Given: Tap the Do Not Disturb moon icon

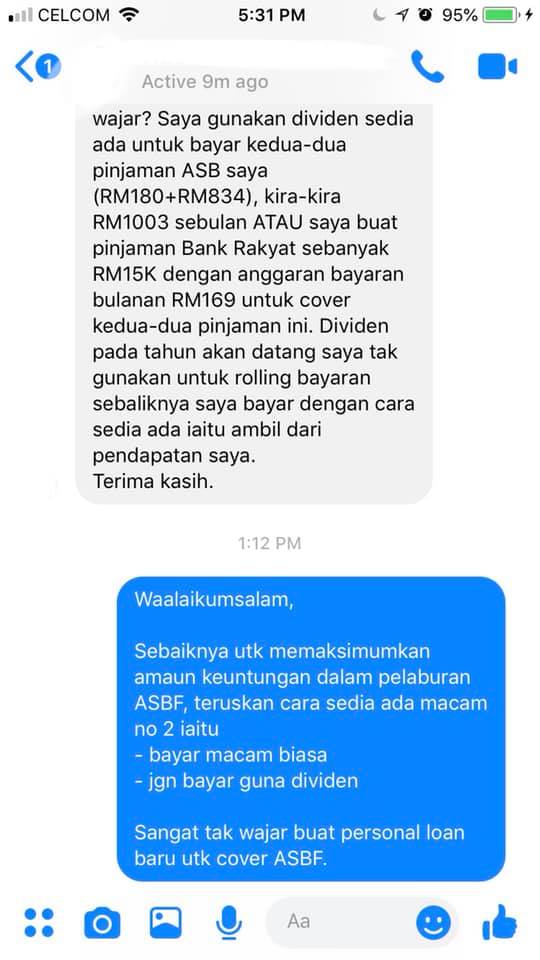Looking at the screenshot, I should click(379, 15).
